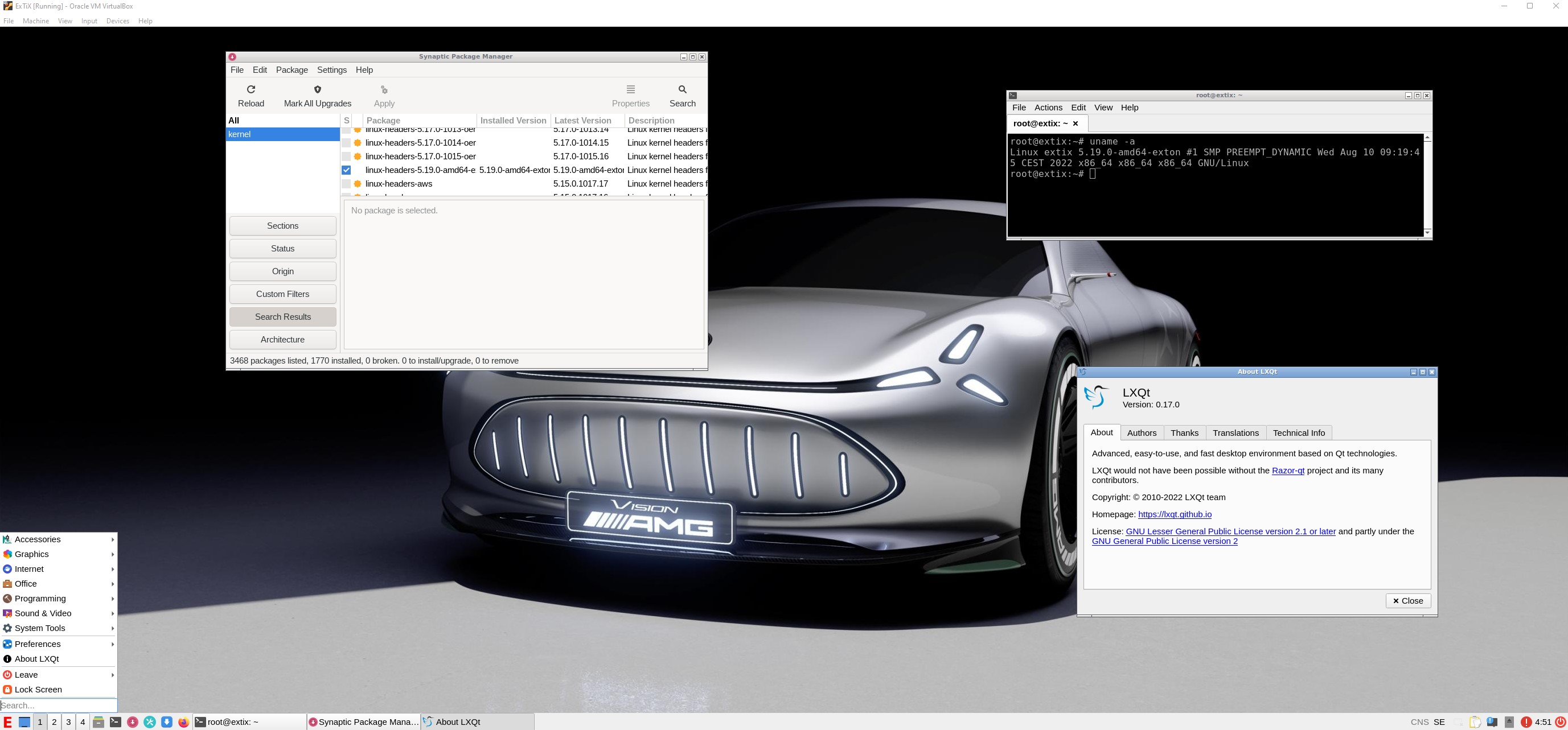Click status icon of linux-headers-aws
Screen dimensions: 1568x730
click(x=358, y=184)
